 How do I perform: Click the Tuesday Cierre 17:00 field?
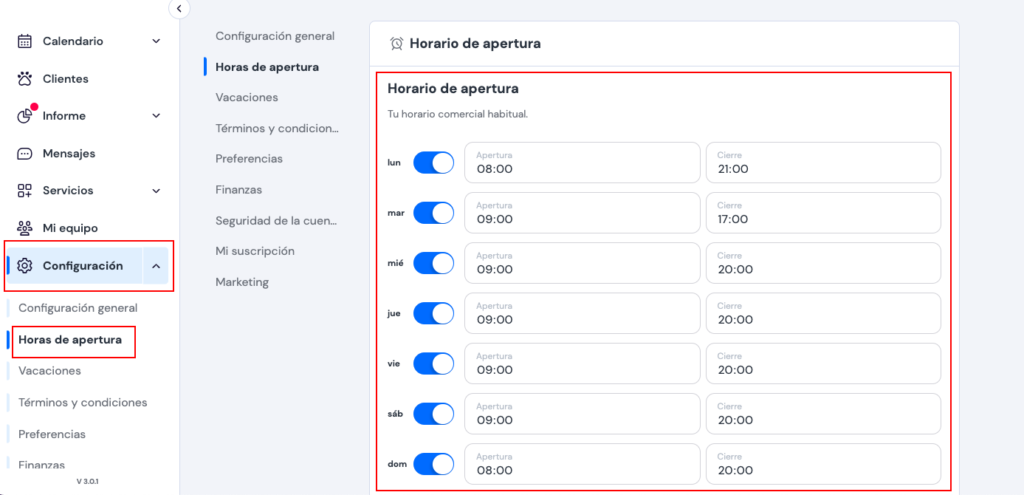[823, 213]
